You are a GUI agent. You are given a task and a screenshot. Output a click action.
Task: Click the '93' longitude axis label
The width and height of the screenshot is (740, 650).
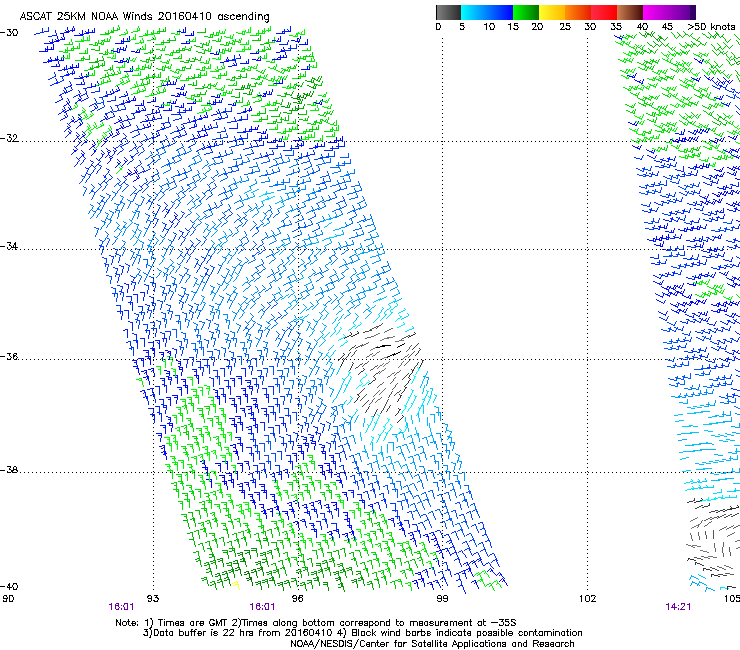pyautogui.click(x=153, y=599)
